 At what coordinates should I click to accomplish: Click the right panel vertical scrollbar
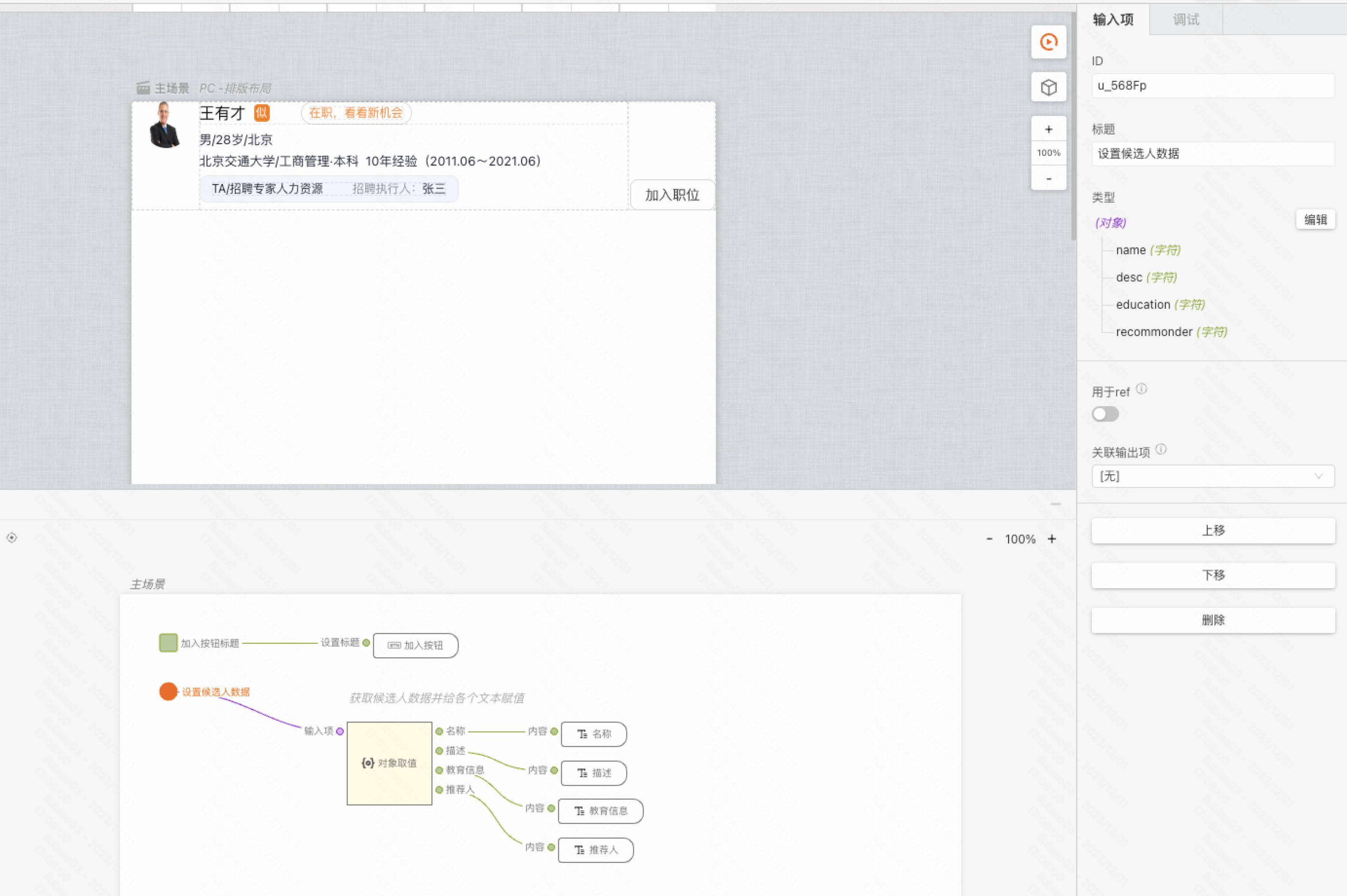point(1073,126)
